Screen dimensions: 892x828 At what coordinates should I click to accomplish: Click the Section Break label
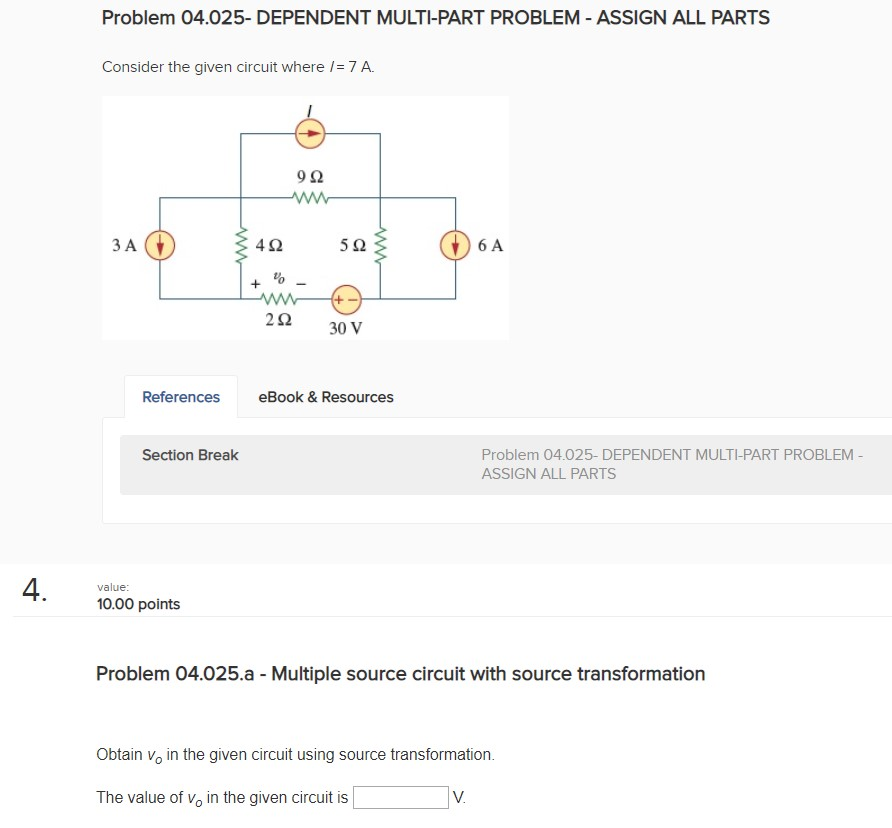(x=190, y=455)
